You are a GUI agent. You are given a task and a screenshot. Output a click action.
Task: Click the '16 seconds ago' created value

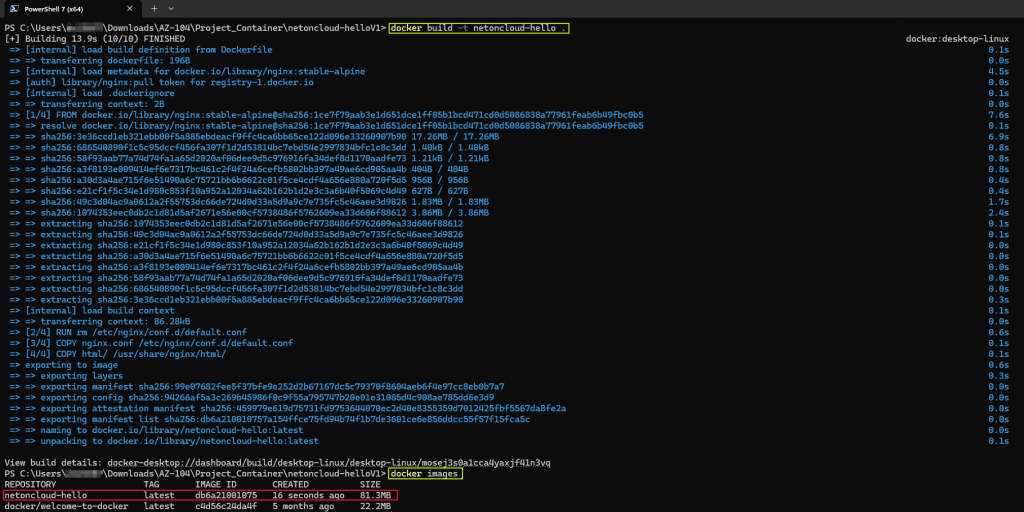pyautogui.click(x=306, y=495)
